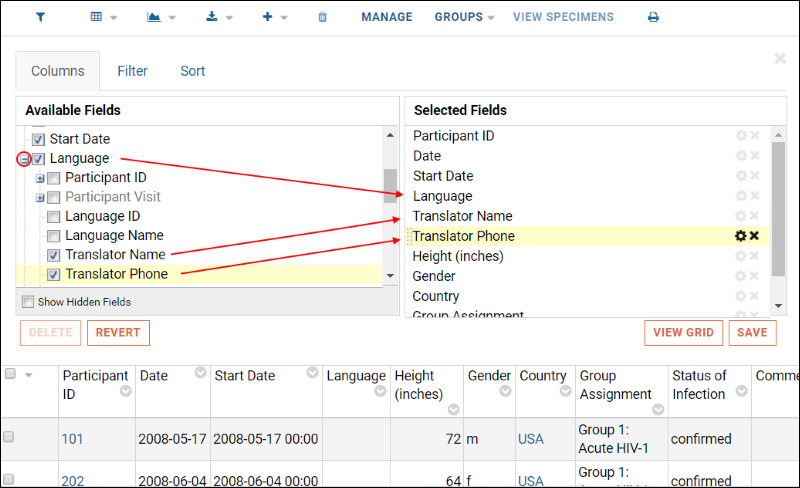Remove Translator Name from selected fields
Image resolution: width=800 pixels, height=488 pixels.
755,216
